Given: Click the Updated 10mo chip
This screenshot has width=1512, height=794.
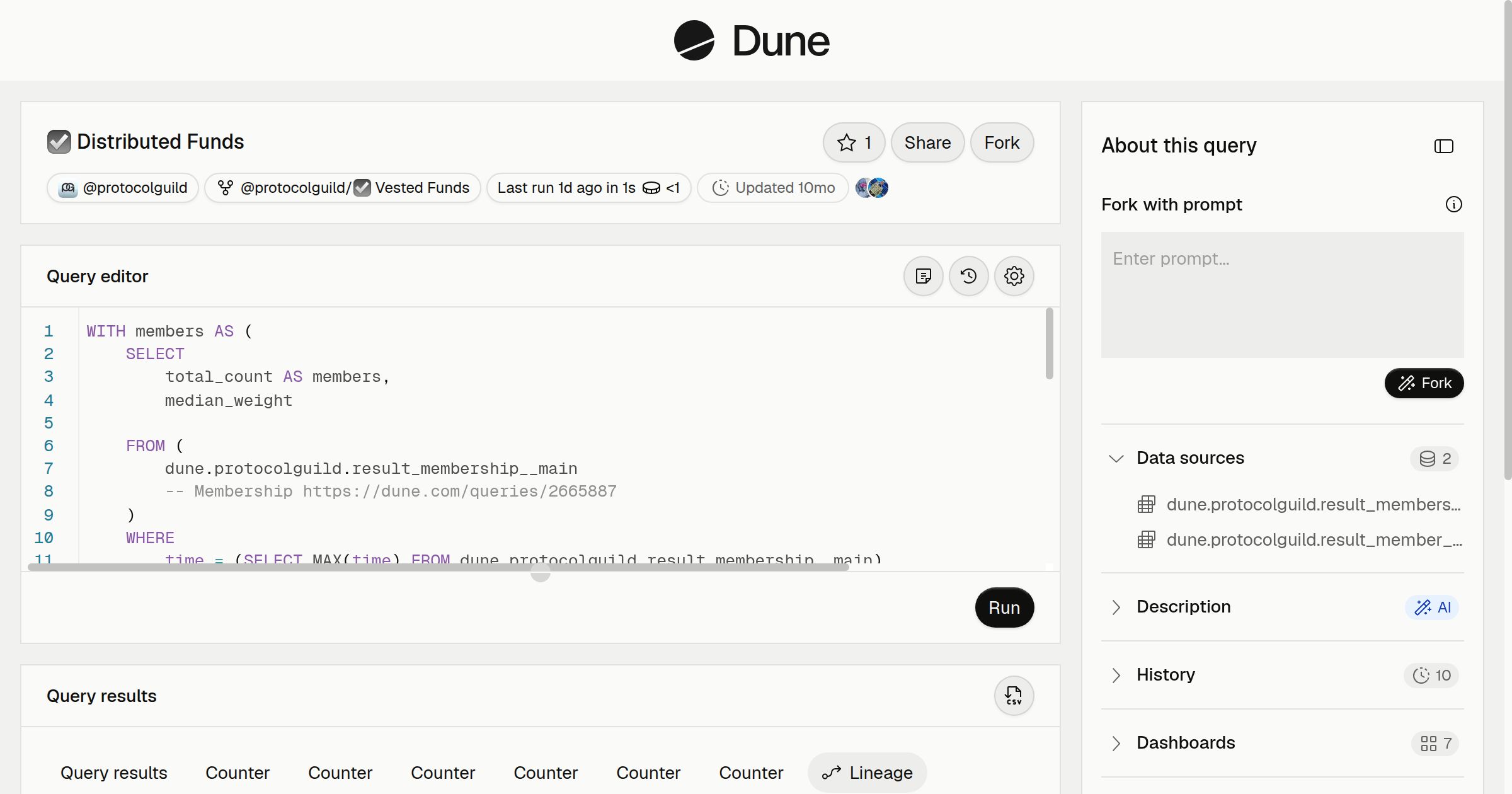Looking at the screenshot, I should point(773,188).
